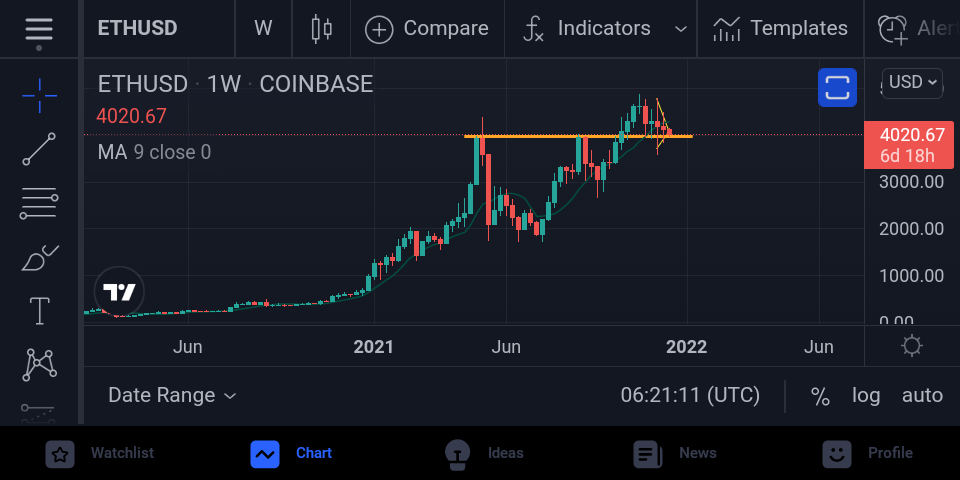Viewport: 960px width, 480px height.
Task: Select the trend line drawing tool
Action: (39, 149)
